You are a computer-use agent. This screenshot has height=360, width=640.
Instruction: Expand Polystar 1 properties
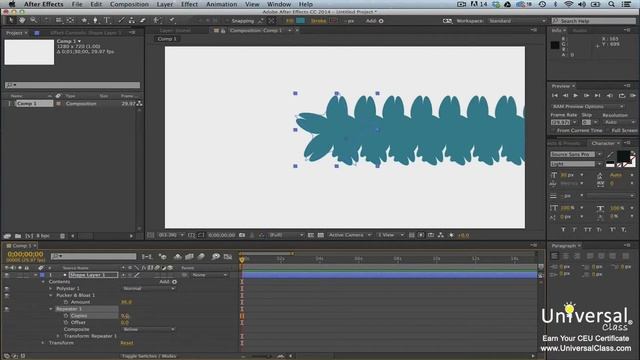51,289
